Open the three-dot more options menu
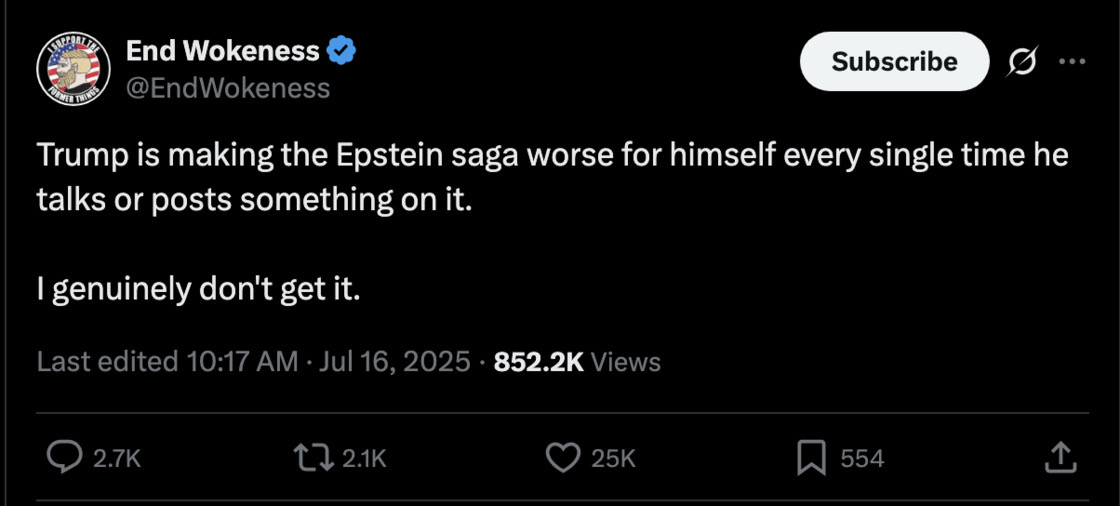 point(1071,62)
